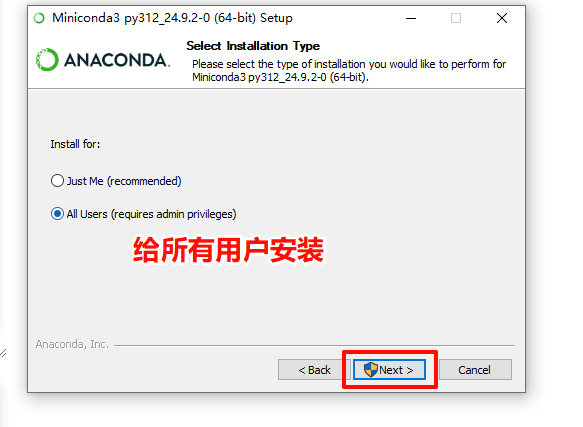Cancel the Miniconda installation
This screenshot has width=583, height=427.
pyautogui.click(x=475, y=370)
